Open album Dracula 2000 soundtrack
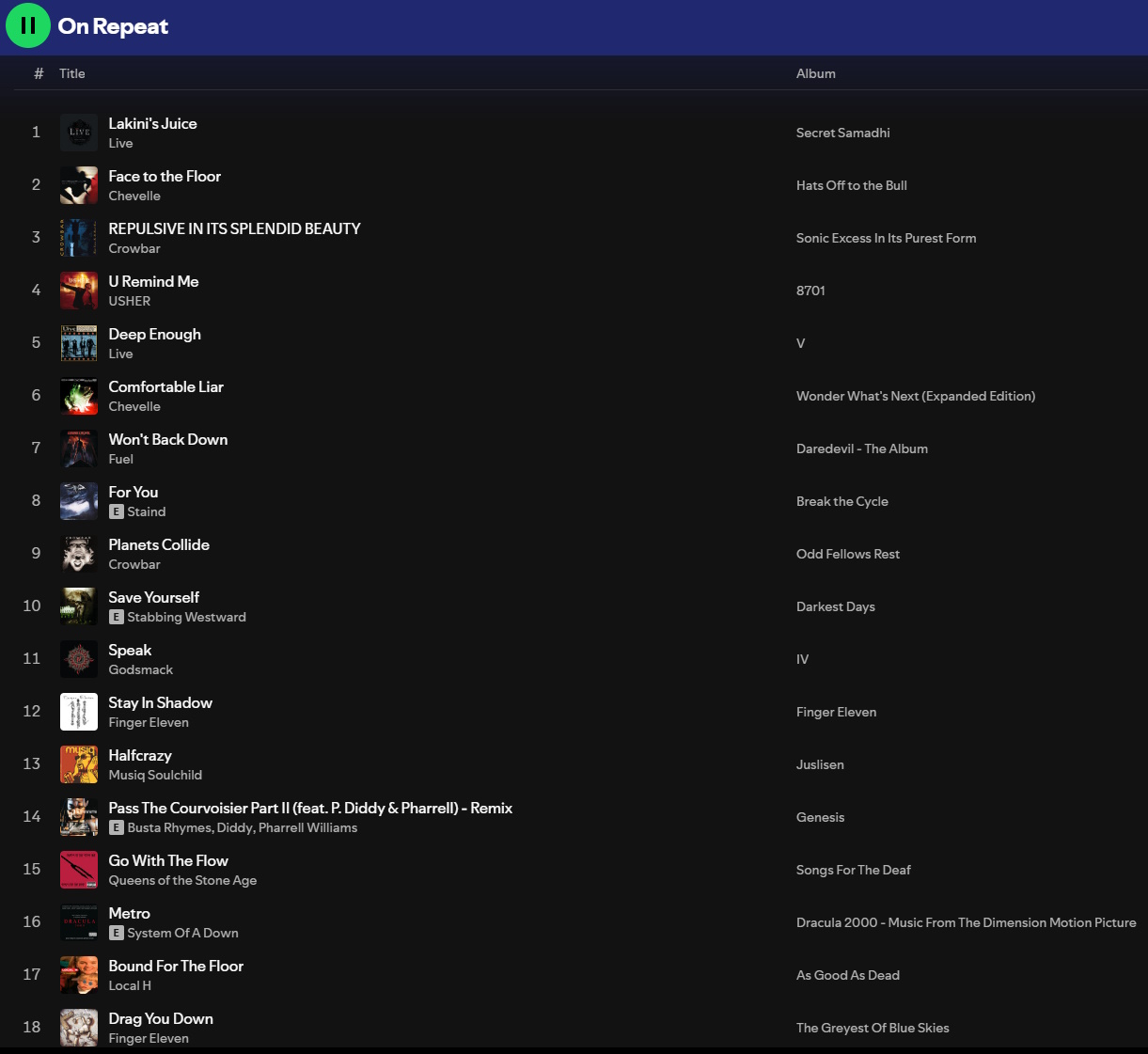 point(967,922)
